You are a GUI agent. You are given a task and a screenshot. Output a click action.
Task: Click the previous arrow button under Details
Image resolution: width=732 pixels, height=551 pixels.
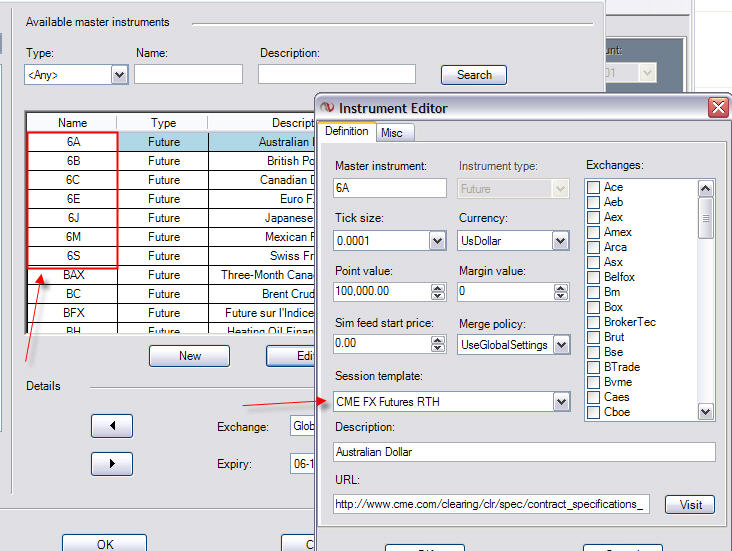point(112,426)
